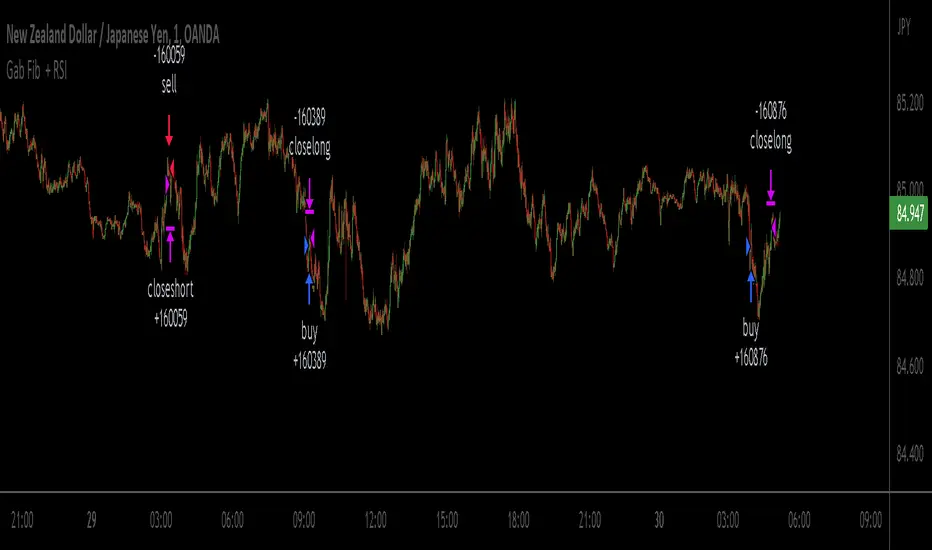Click the 84.600 price axis label
932x550 pixels.
pyautogui.click(x=909, y=366)
